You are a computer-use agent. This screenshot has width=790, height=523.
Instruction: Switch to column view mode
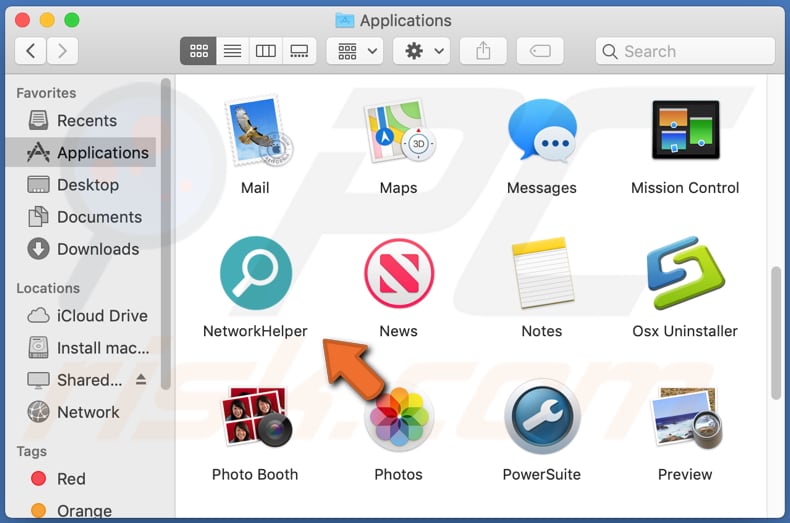265,51
